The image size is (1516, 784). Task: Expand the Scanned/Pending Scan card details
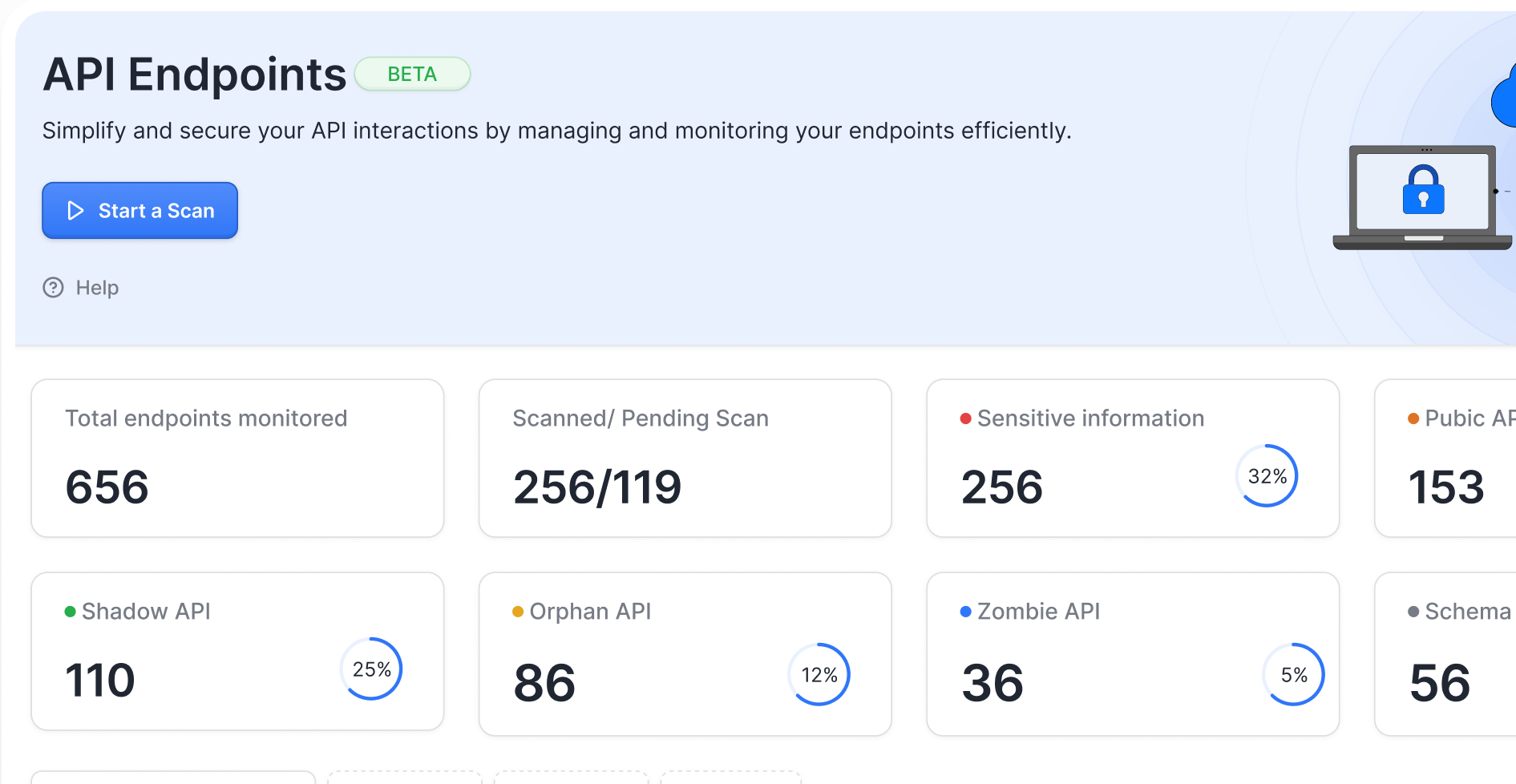point(685,458)
